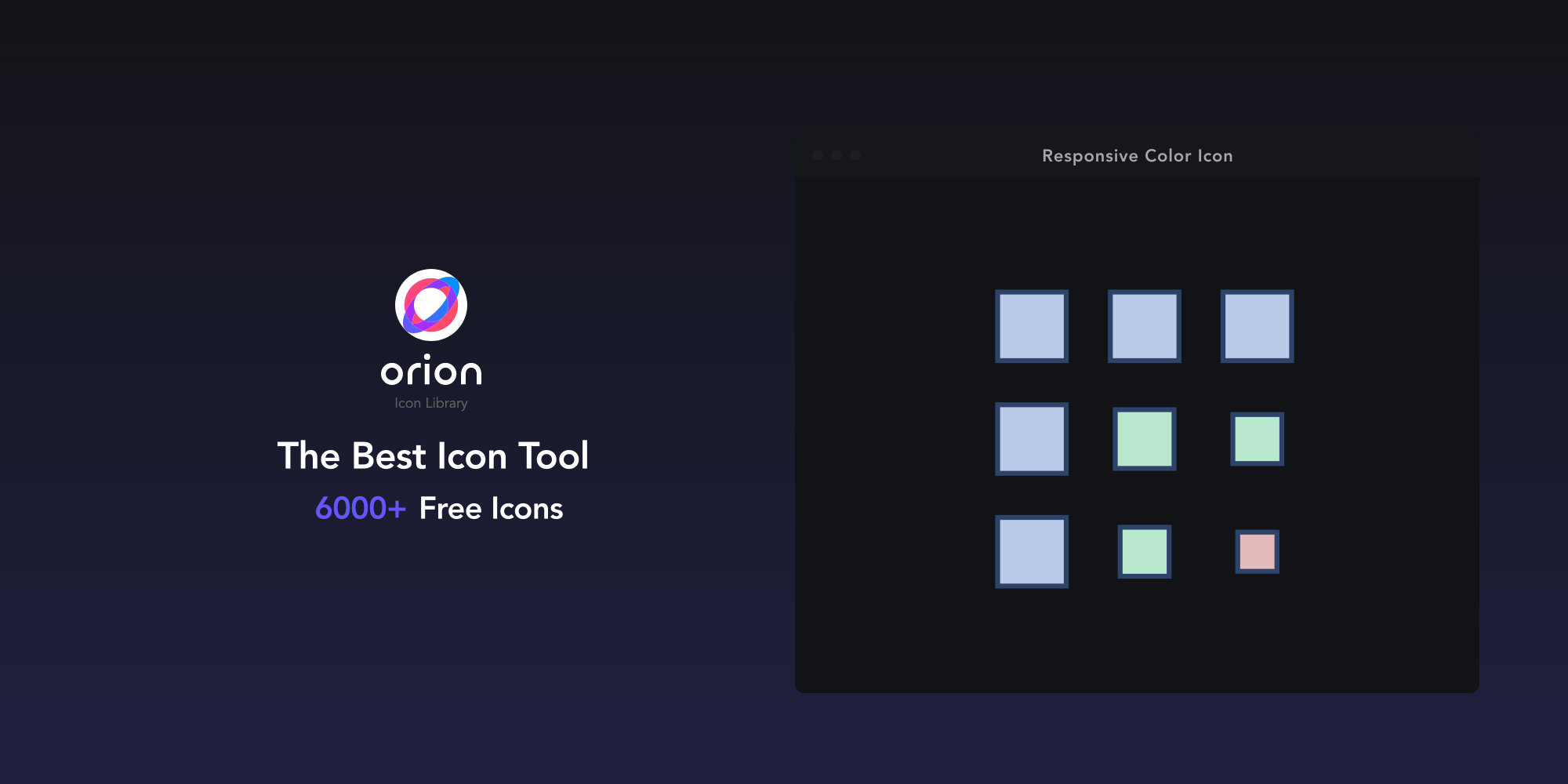Click the blue square in the middle row

[x=1032, y=439]
